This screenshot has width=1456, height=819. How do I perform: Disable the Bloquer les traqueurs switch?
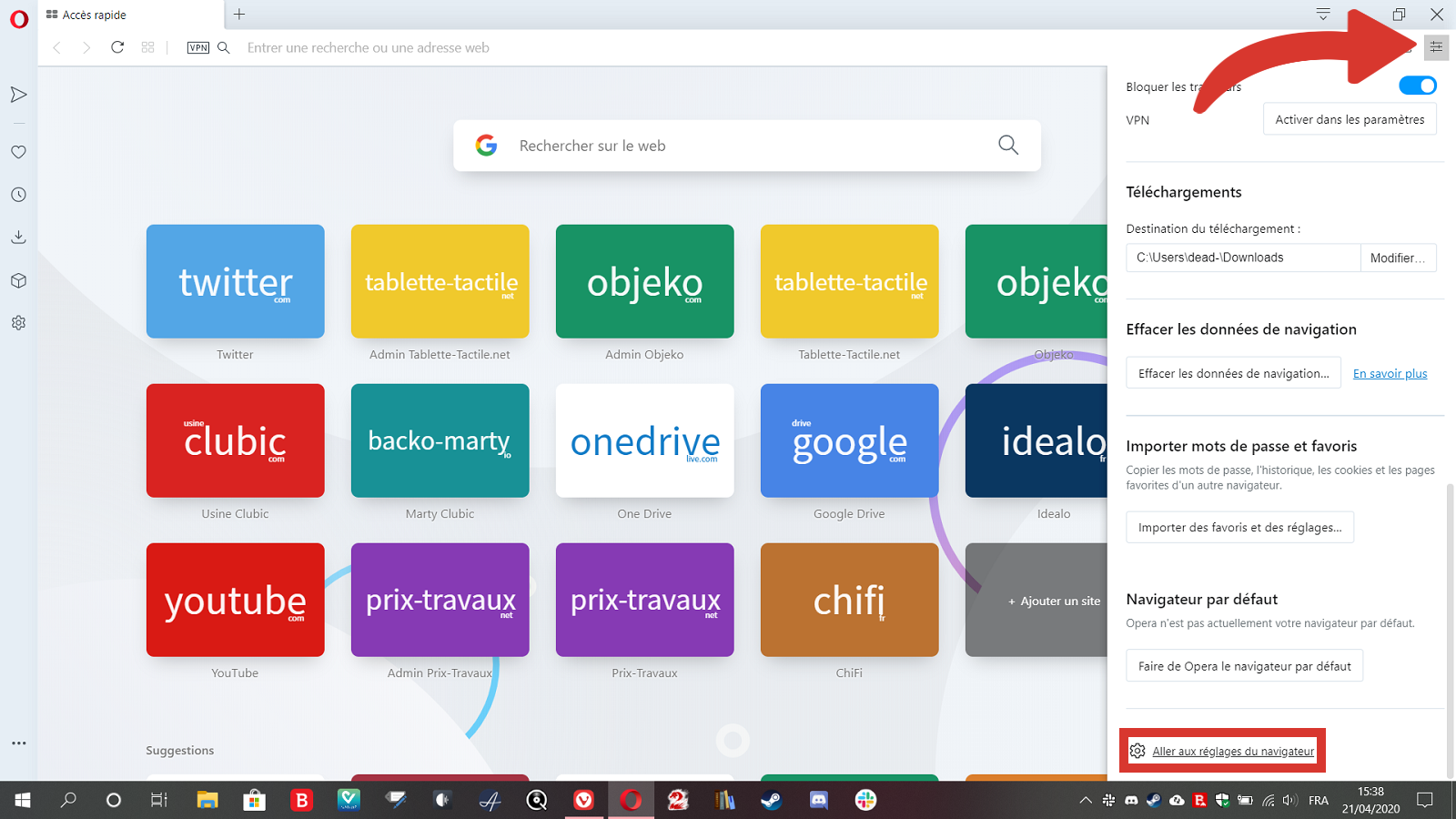(x=1417, y=86)
